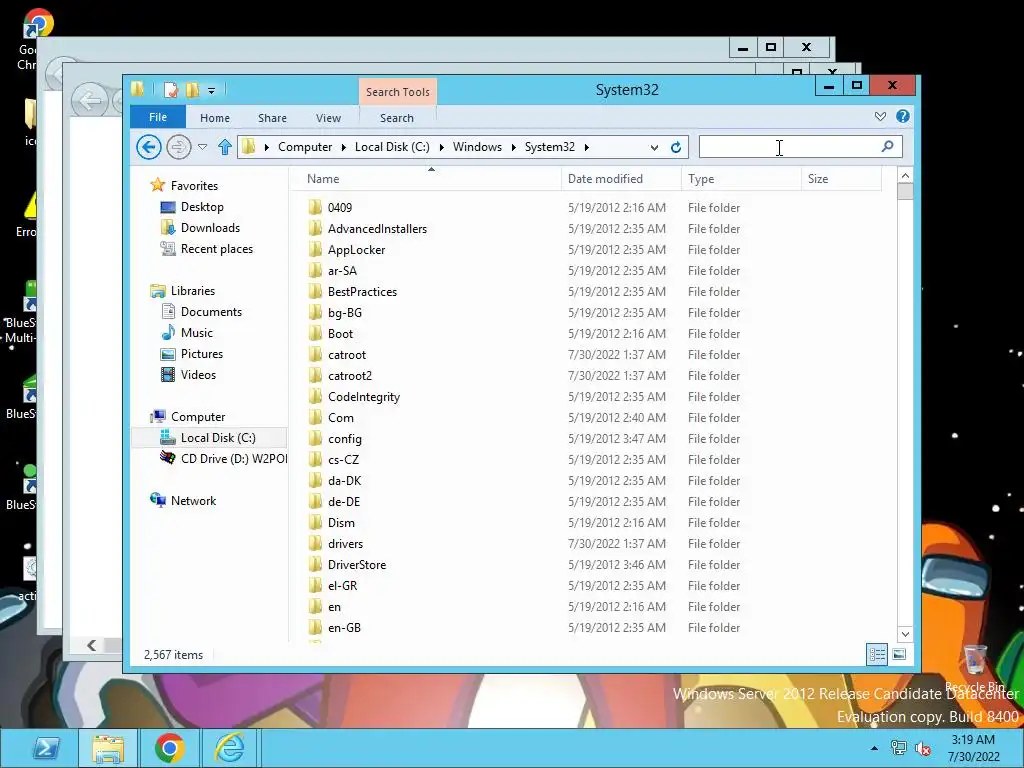Sort by the Type column header
This screenshot has width=1024, height=768.
pyautogui.click(x=741, y=179)
